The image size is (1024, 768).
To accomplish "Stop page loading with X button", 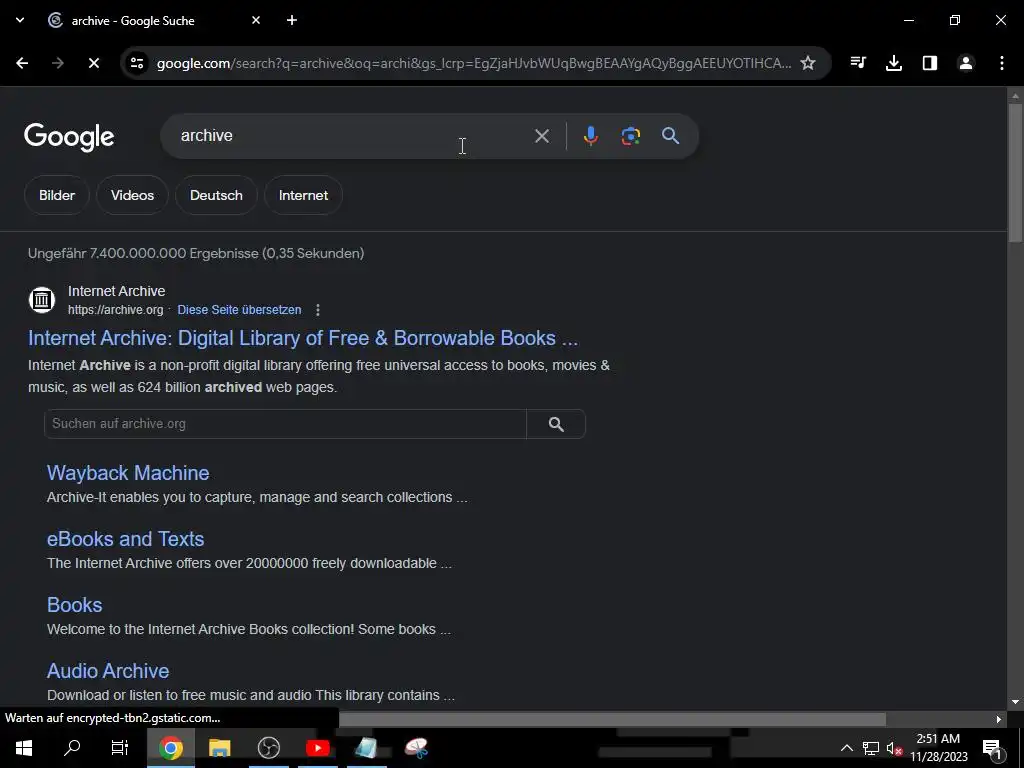I will [x=93, y=63].
